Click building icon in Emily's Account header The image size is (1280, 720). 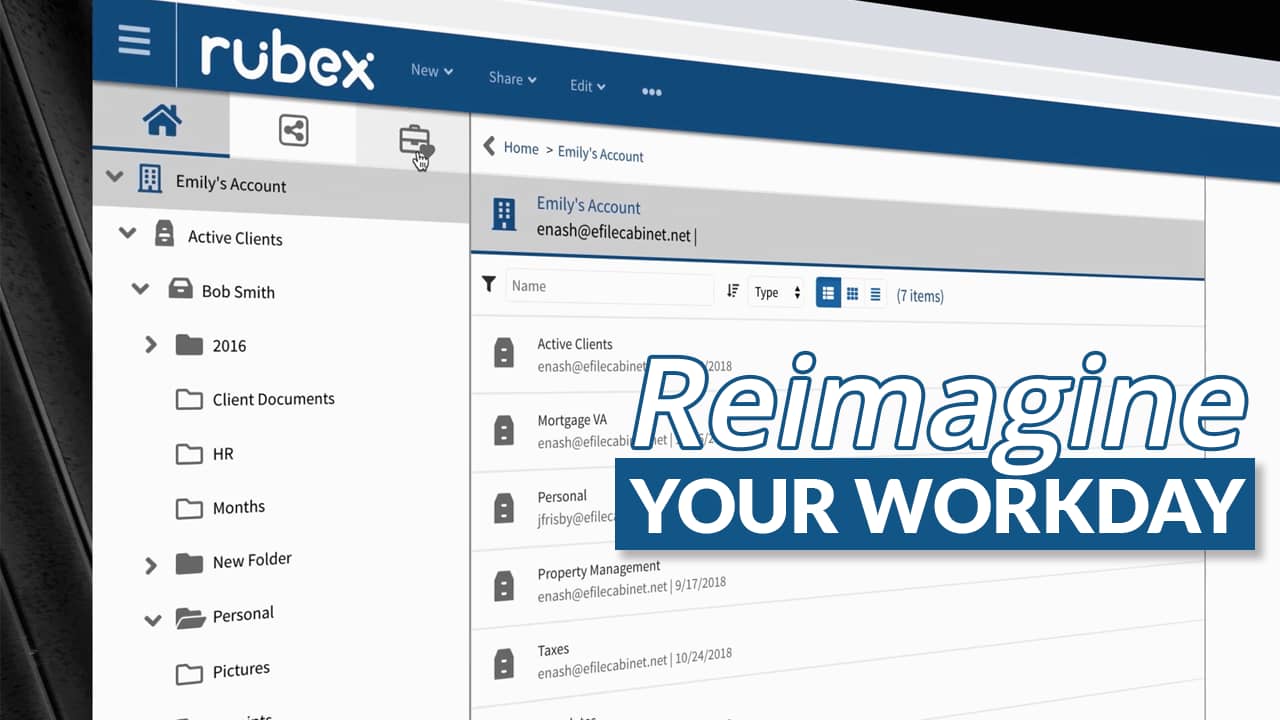505,213
